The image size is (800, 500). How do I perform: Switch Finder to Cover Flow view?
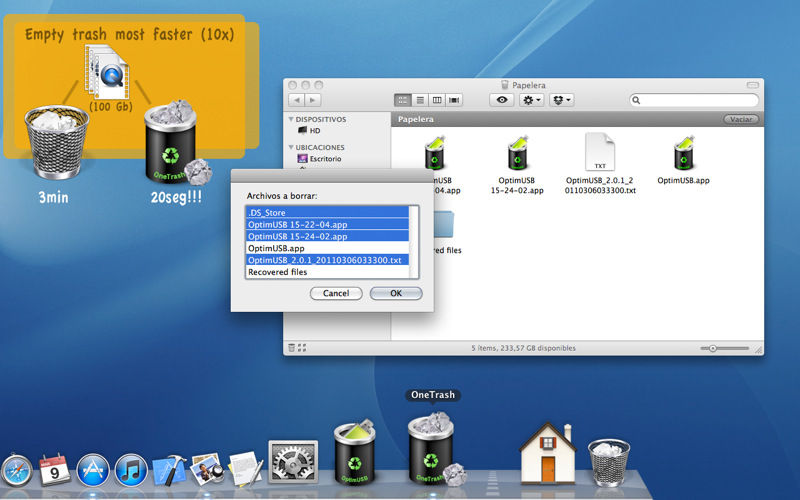click(454, 100)
